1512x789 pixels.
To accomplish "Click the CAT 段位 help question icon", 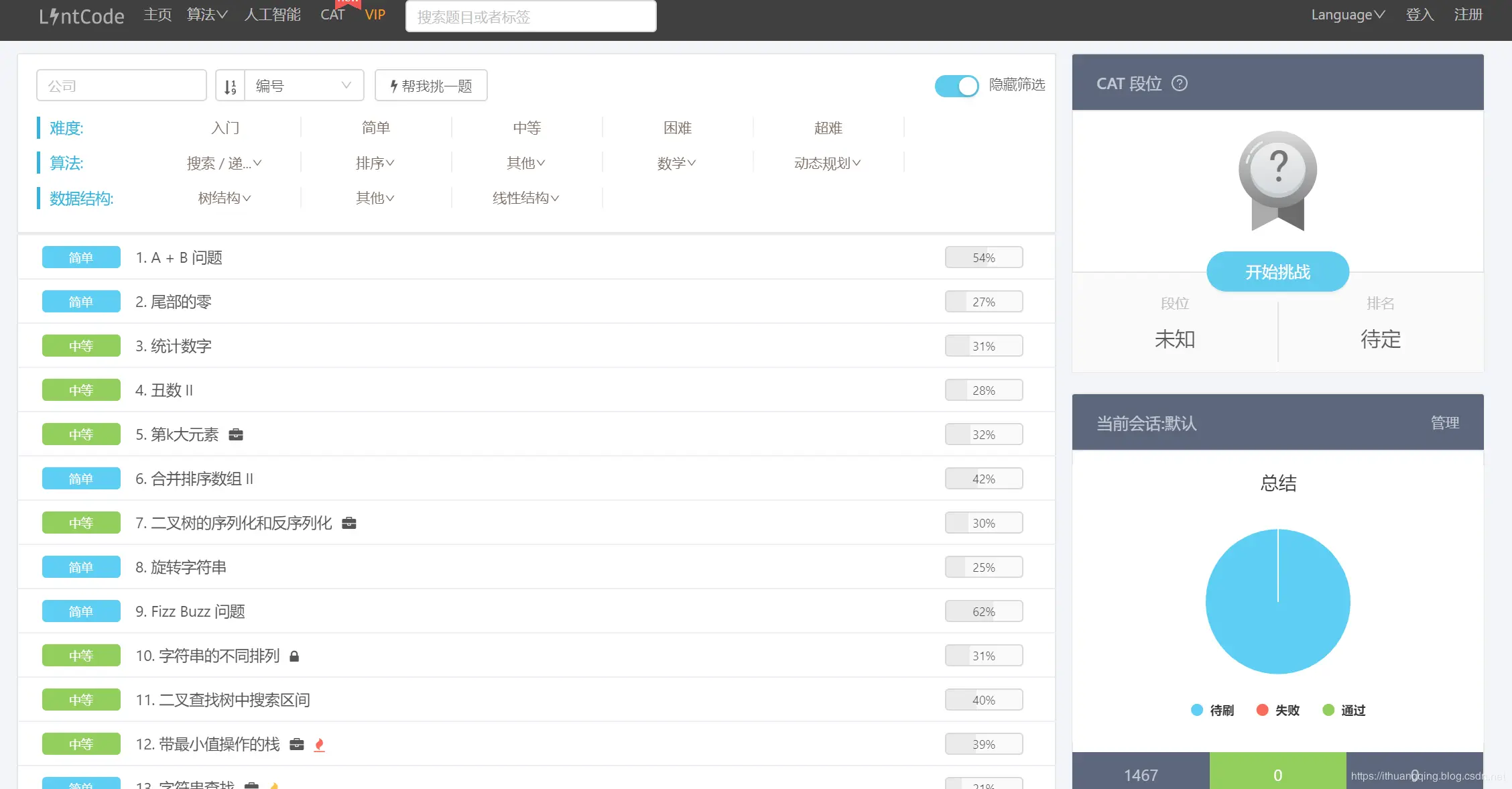I will pyautogui.click(x=1179, y=83).
